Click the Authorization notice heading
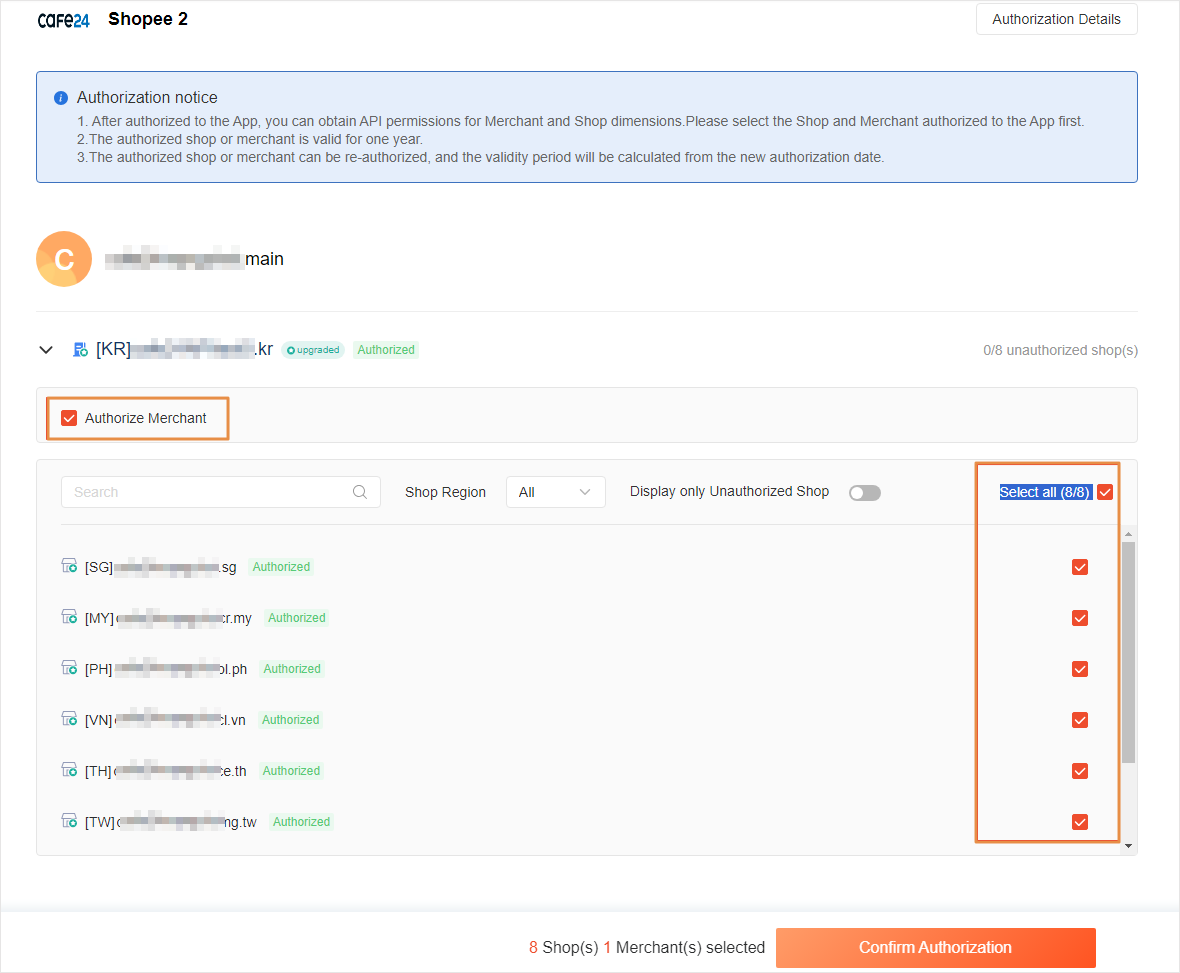The width and height of the screenshot is (1180, 973). pos(148,98)
